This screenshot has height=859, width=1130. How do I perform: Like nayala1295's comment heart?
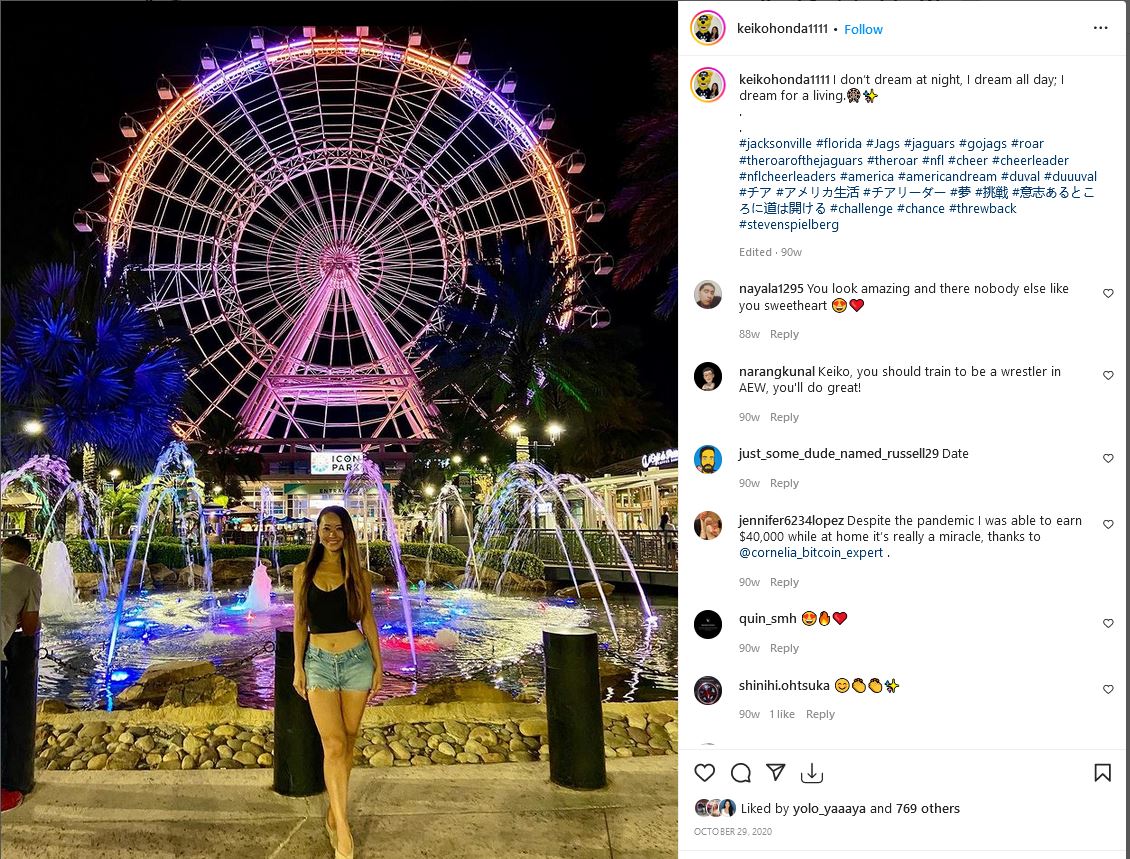tap(1108, 293)
